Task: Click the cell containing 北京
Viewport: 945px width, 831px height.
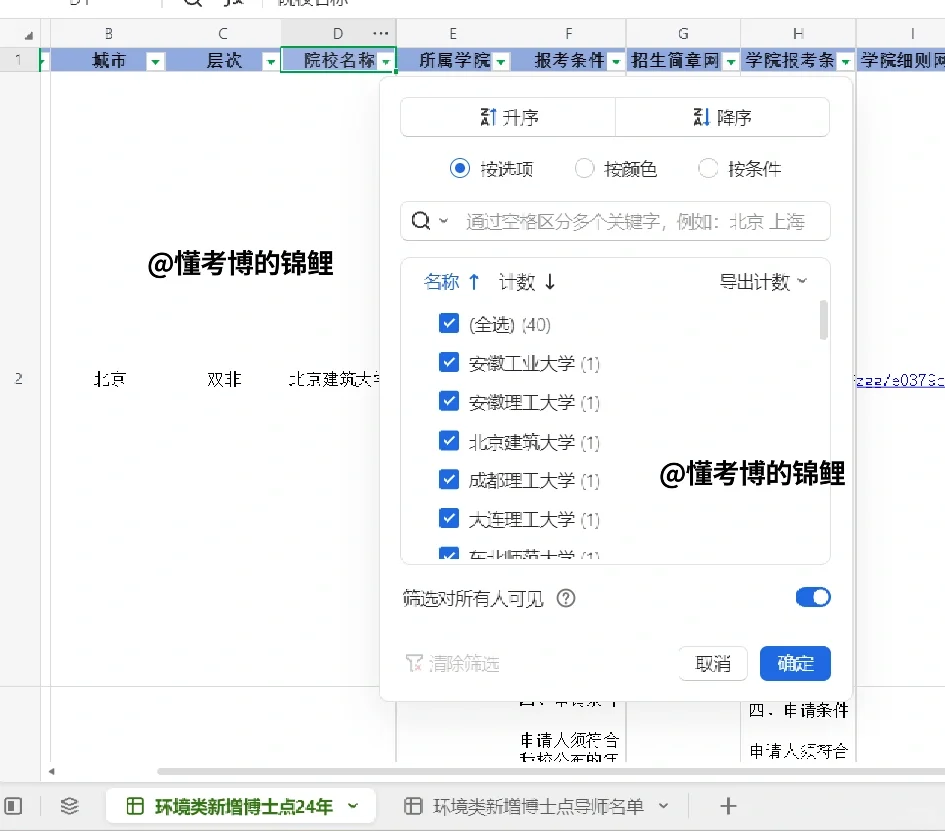Action: 109,378
